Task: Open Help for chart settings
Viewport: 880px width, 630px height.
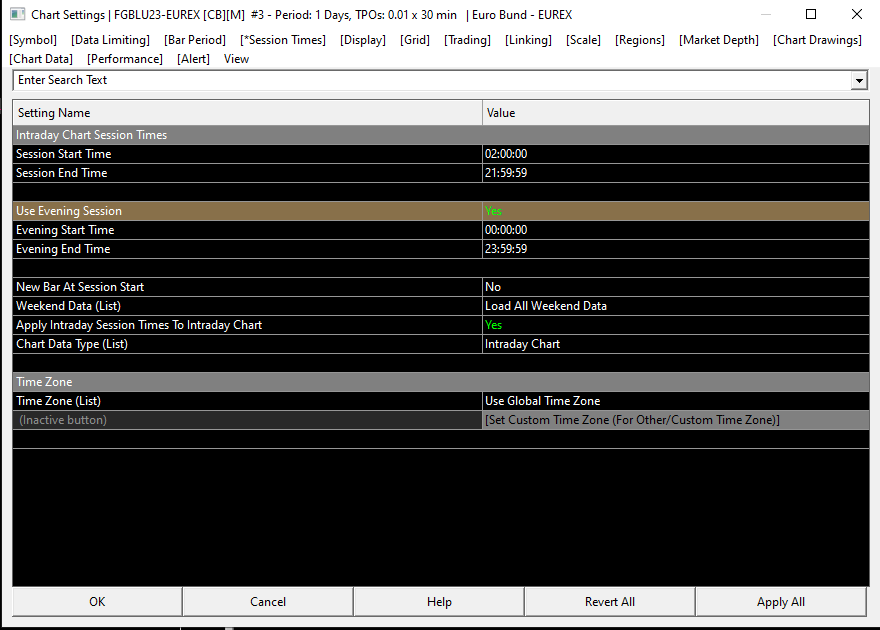Action: tap(439, 602)
